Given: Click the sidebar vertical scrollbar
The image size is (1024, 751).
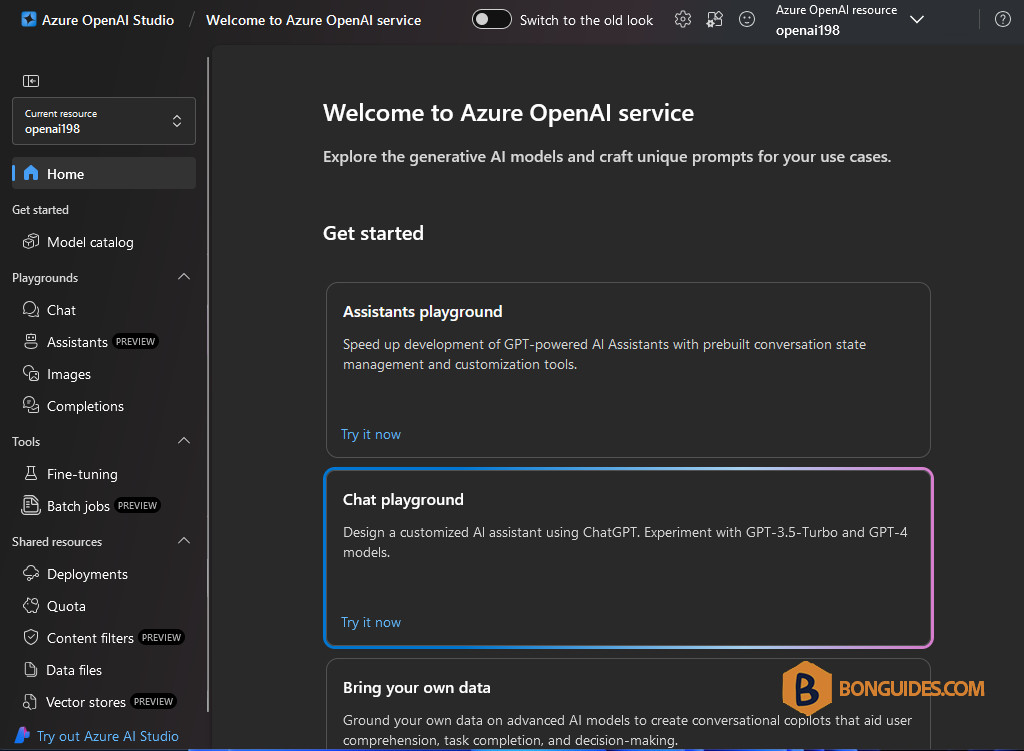Looking at the screenshot, I should click(208, 384).
